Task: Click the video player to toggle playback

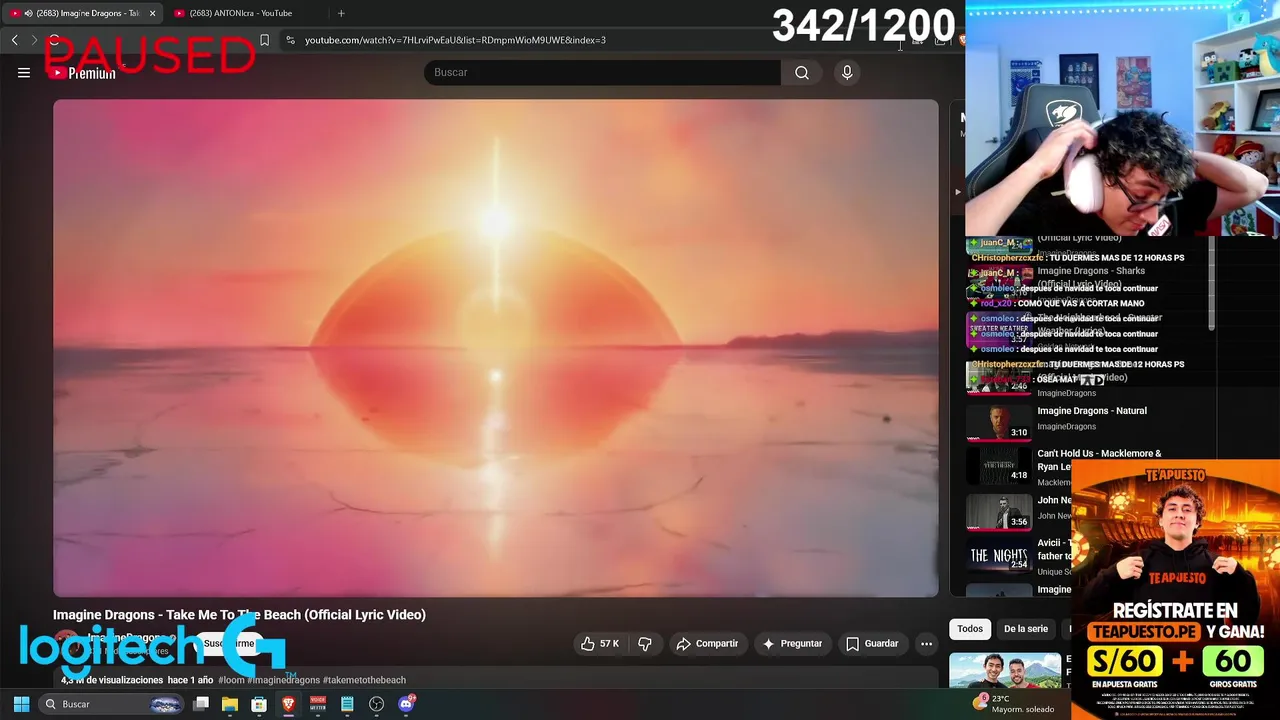Action: [496, 348]
